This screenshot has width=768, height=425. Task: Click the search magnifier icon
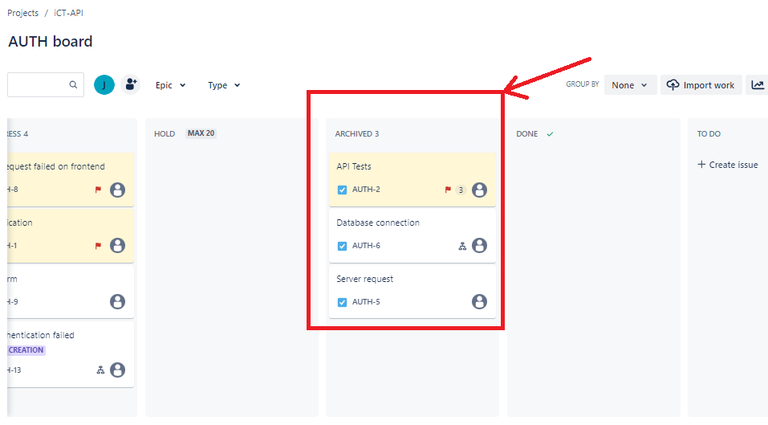point(73,85)
